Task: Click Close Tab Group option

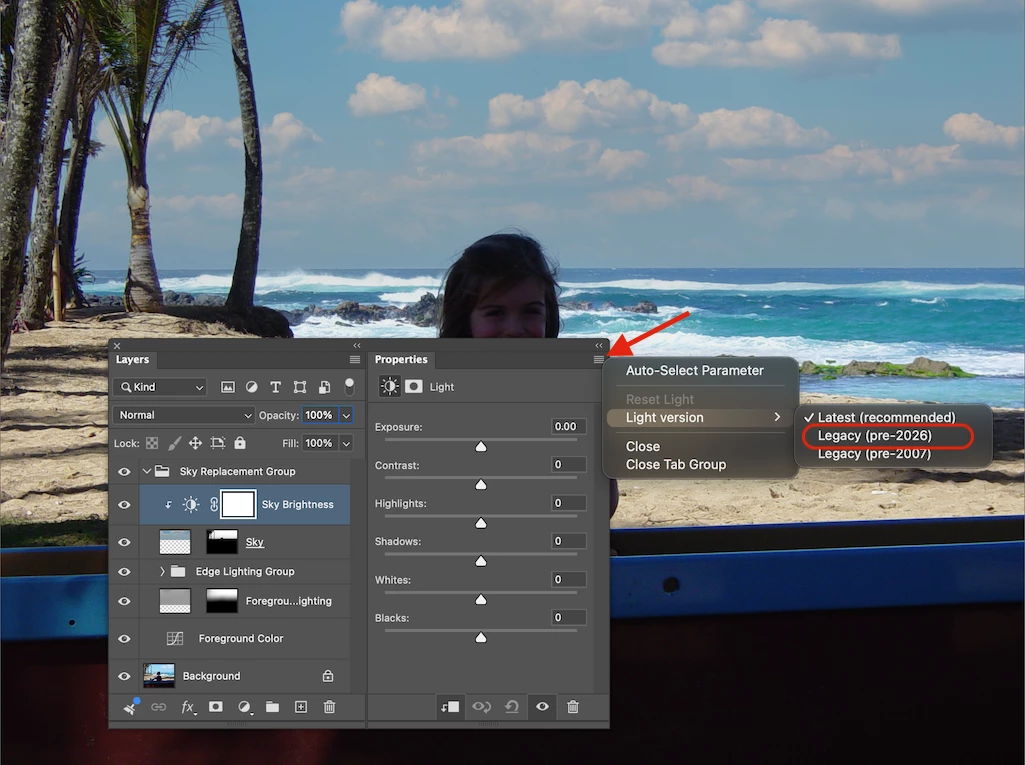Action: point(676,465)
